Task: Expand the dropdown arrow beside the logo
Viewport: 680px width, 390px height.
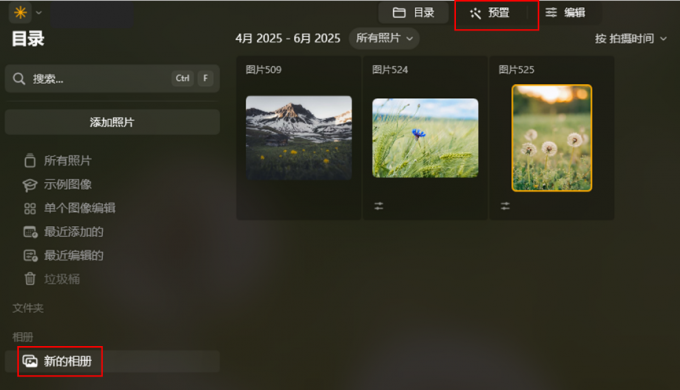Action: coord(39,13)
